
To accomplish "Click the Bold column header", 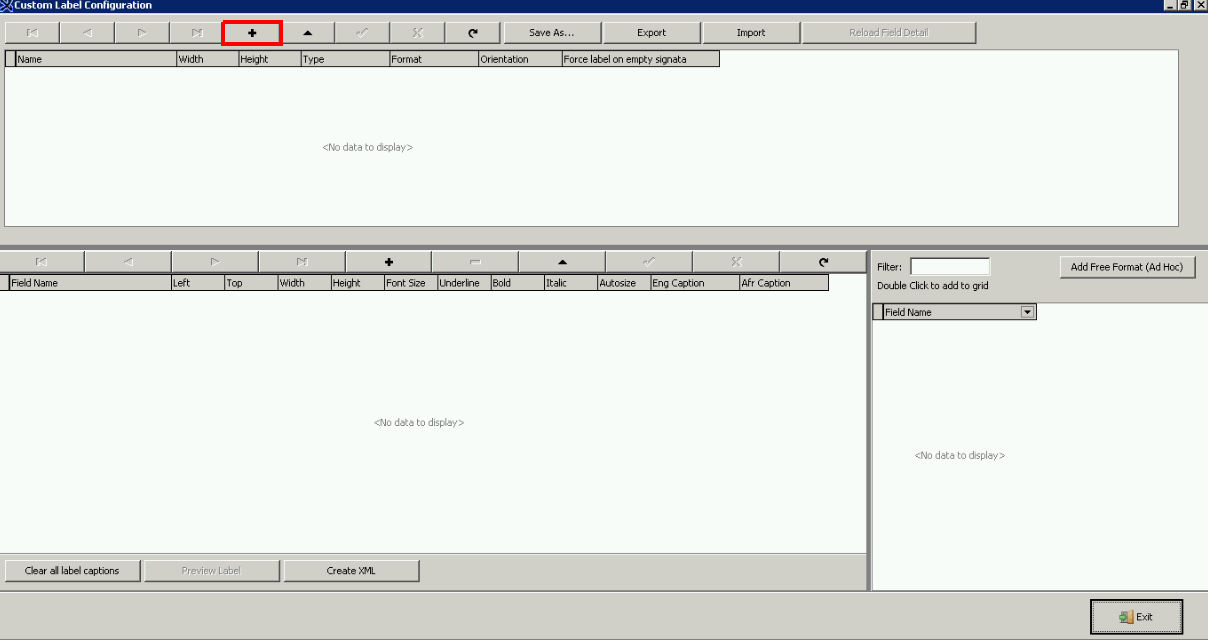I will (517, 283).
